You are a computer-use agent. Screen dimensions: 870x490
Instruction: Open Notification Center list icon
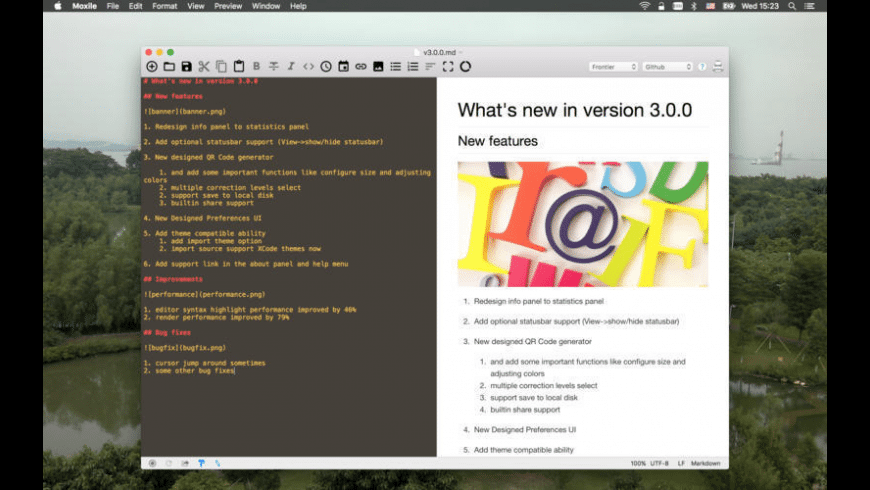(810, 6)
